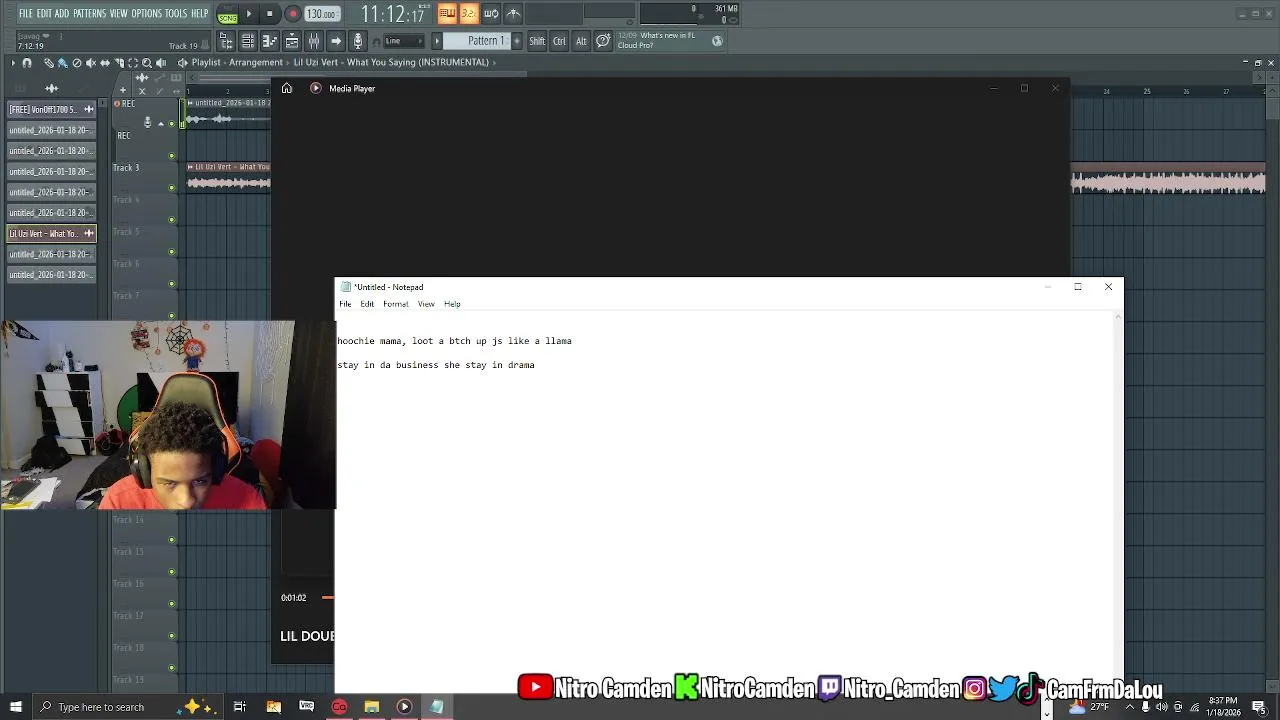Mute the Track 3 green LED
Image resolution: width=1280 pixels, height=720 pixels.
point(172,187)
